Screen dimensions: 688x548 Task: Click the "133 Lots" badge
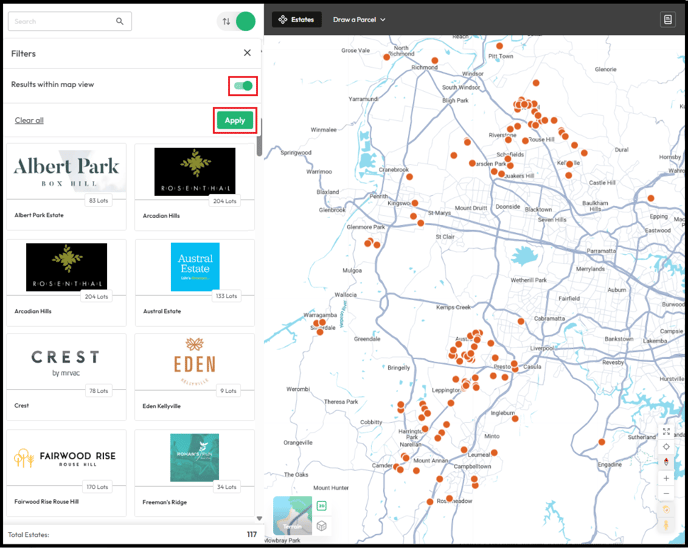[x=226, y=296]
